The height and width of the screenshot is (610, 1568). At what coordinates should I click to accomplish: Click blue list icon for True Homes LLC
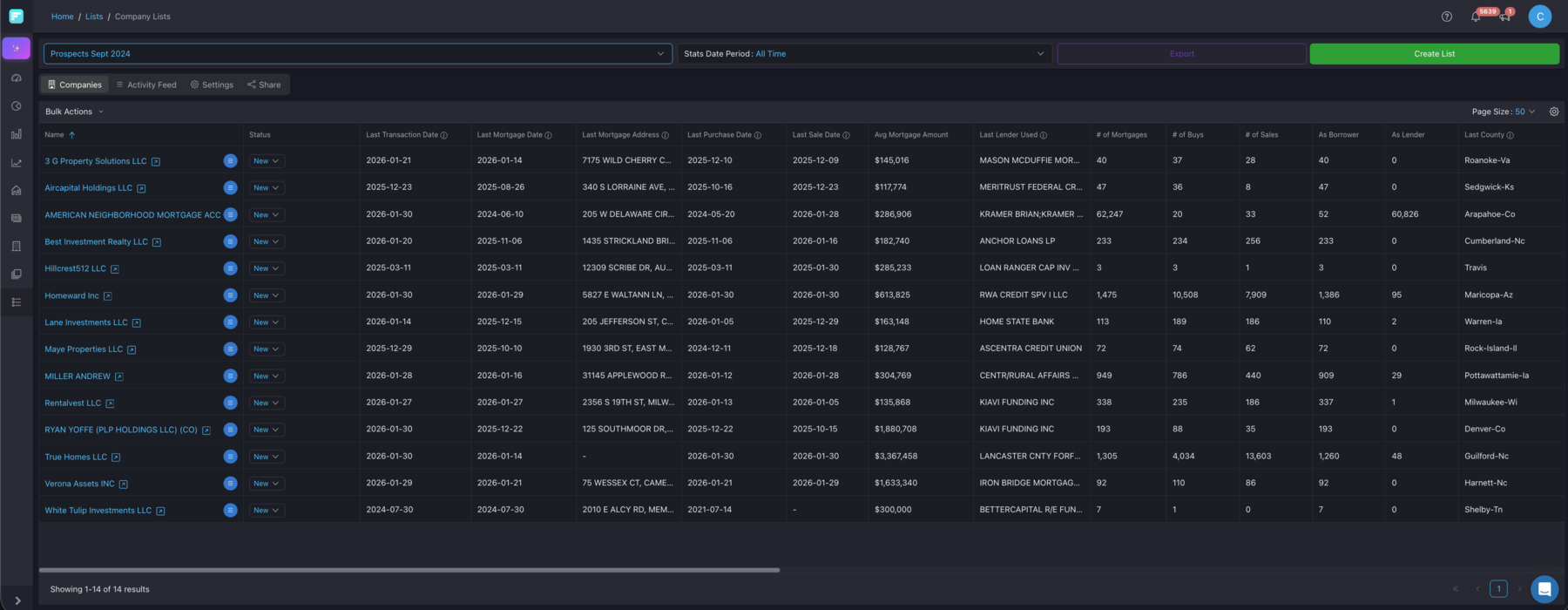[230, 457]
